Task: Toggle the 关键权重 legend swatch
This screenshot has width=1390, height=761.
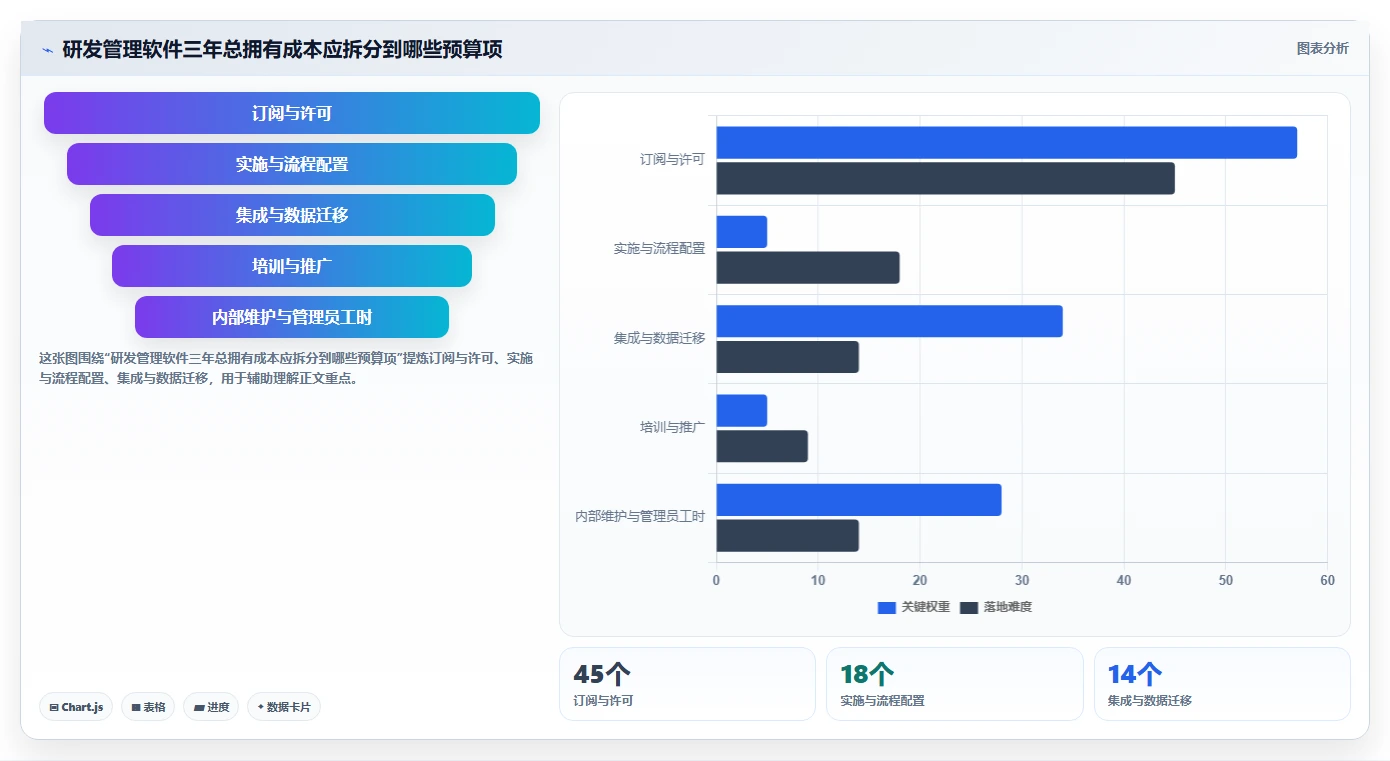Action: point(886,607)
